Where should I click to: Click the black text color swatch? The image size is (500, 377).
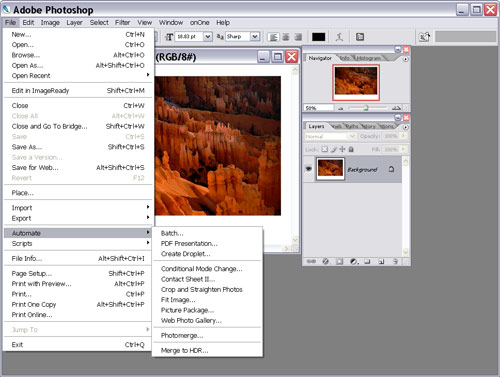click(x=318, y=37)
